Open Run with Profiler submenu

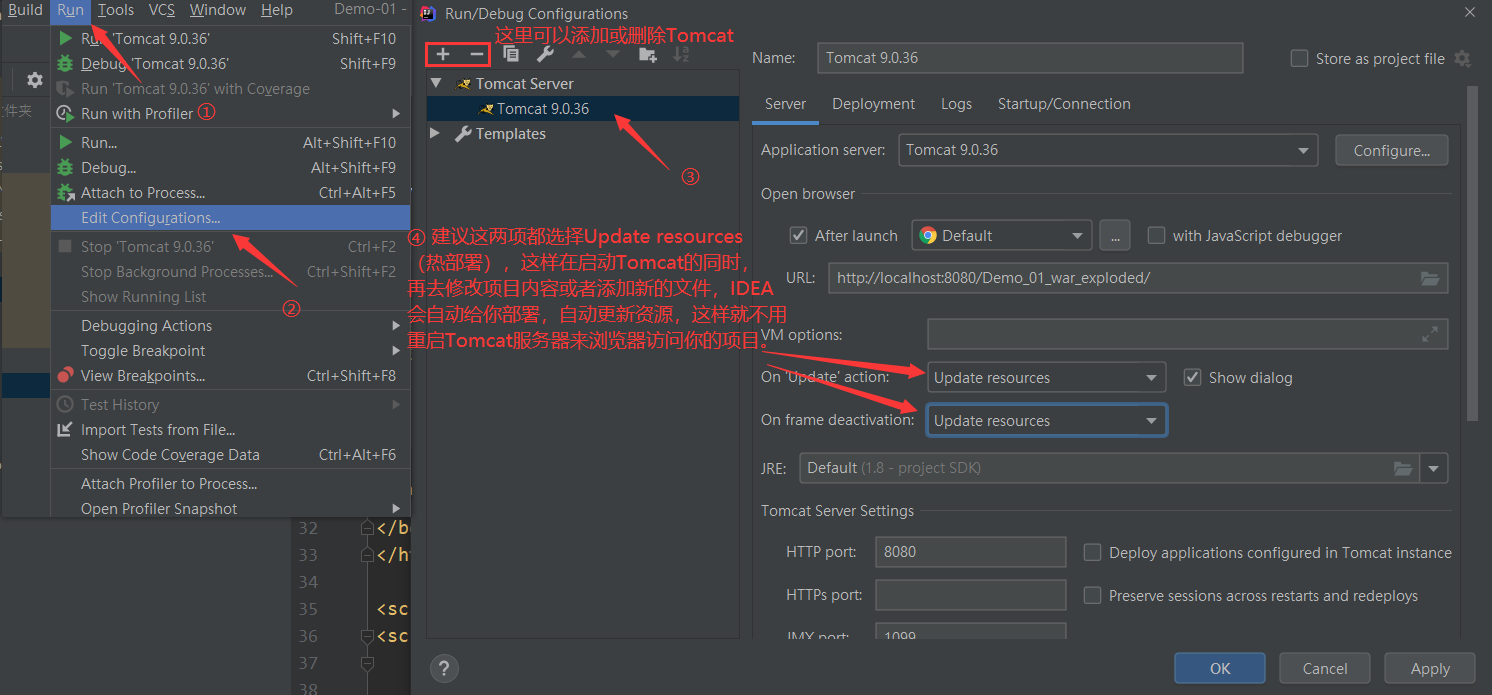(230, 113)
